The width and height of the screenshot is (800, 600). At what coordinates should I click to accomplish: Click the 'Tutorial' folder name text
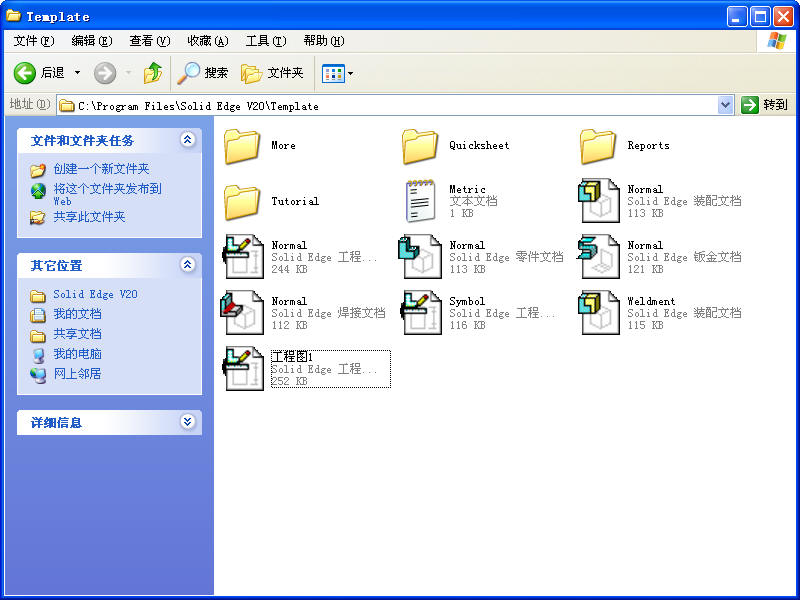point(295,202)
